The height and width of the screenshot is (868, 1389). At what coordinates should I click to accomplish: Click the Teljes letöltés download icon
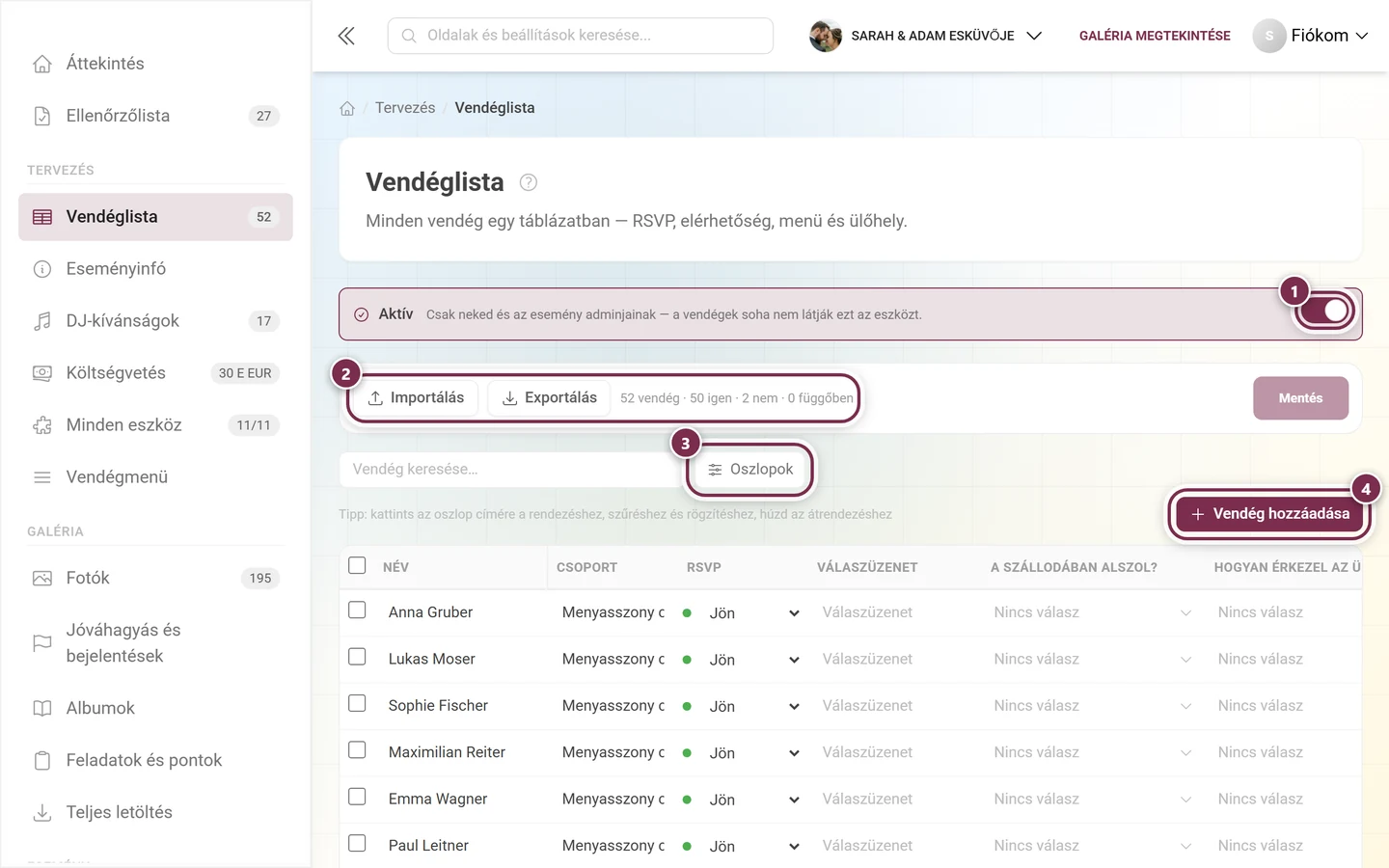[x=42, y=813]
